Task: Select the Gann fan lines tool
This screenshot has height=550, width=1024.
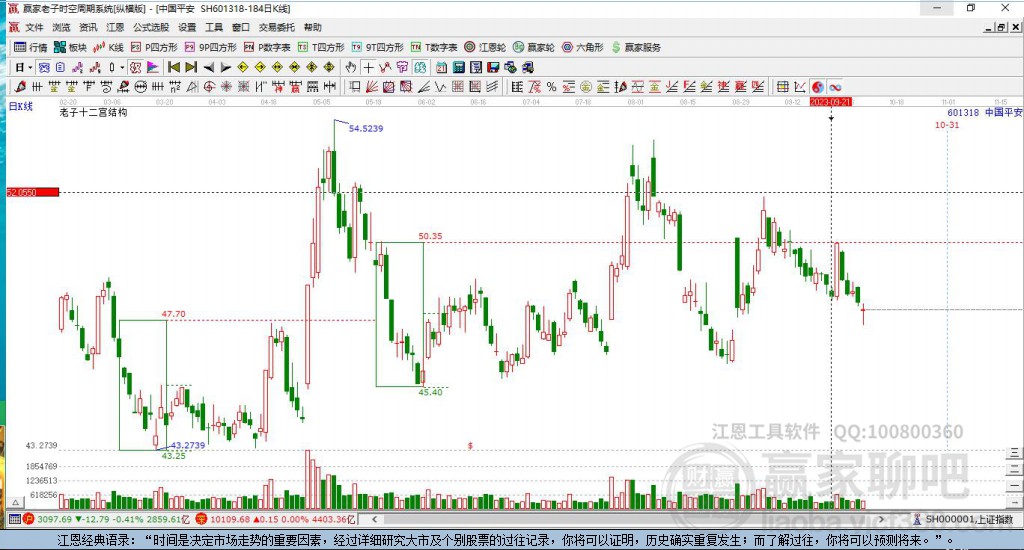Action: point(372,86)
